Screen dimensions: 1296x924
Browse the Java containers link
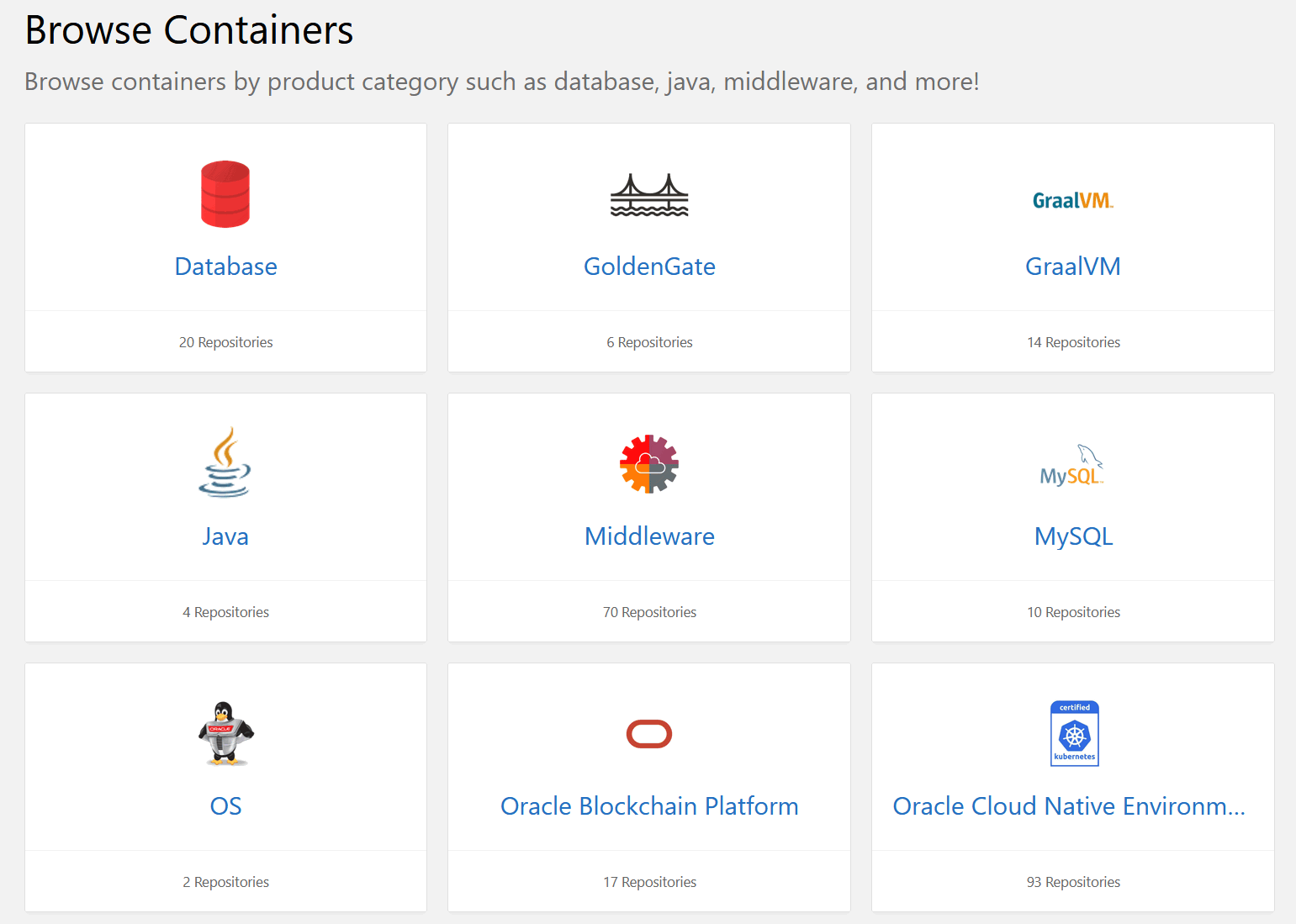[x=225, y=536]
